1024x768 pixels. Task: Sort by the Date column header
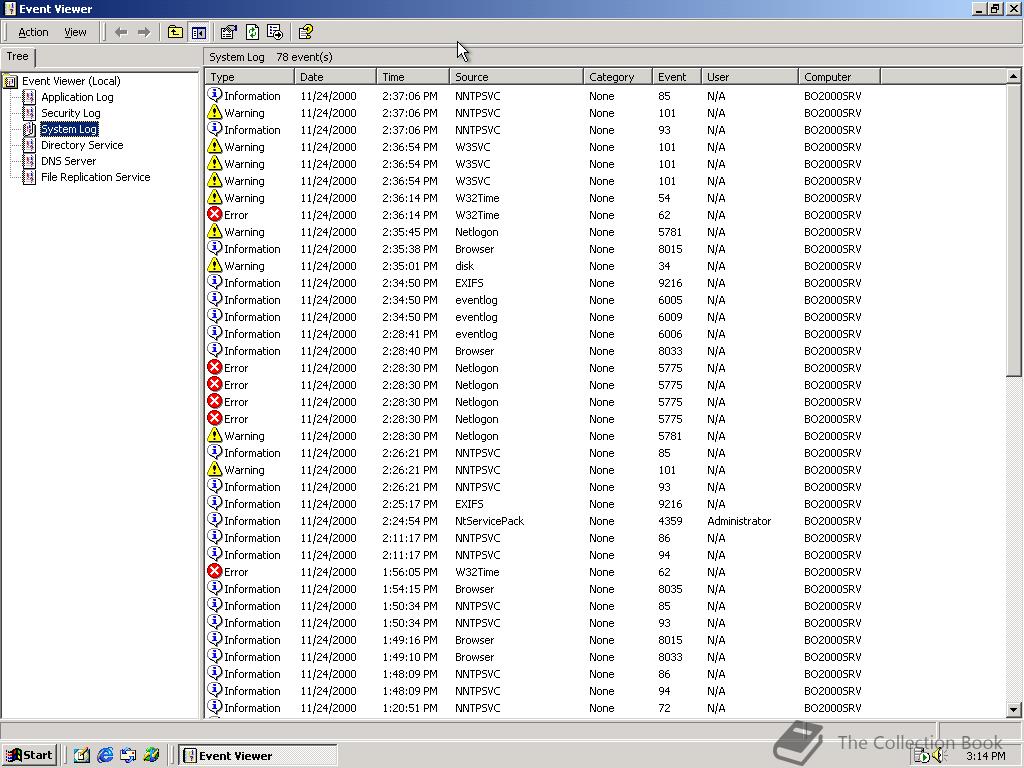[335, 76]
